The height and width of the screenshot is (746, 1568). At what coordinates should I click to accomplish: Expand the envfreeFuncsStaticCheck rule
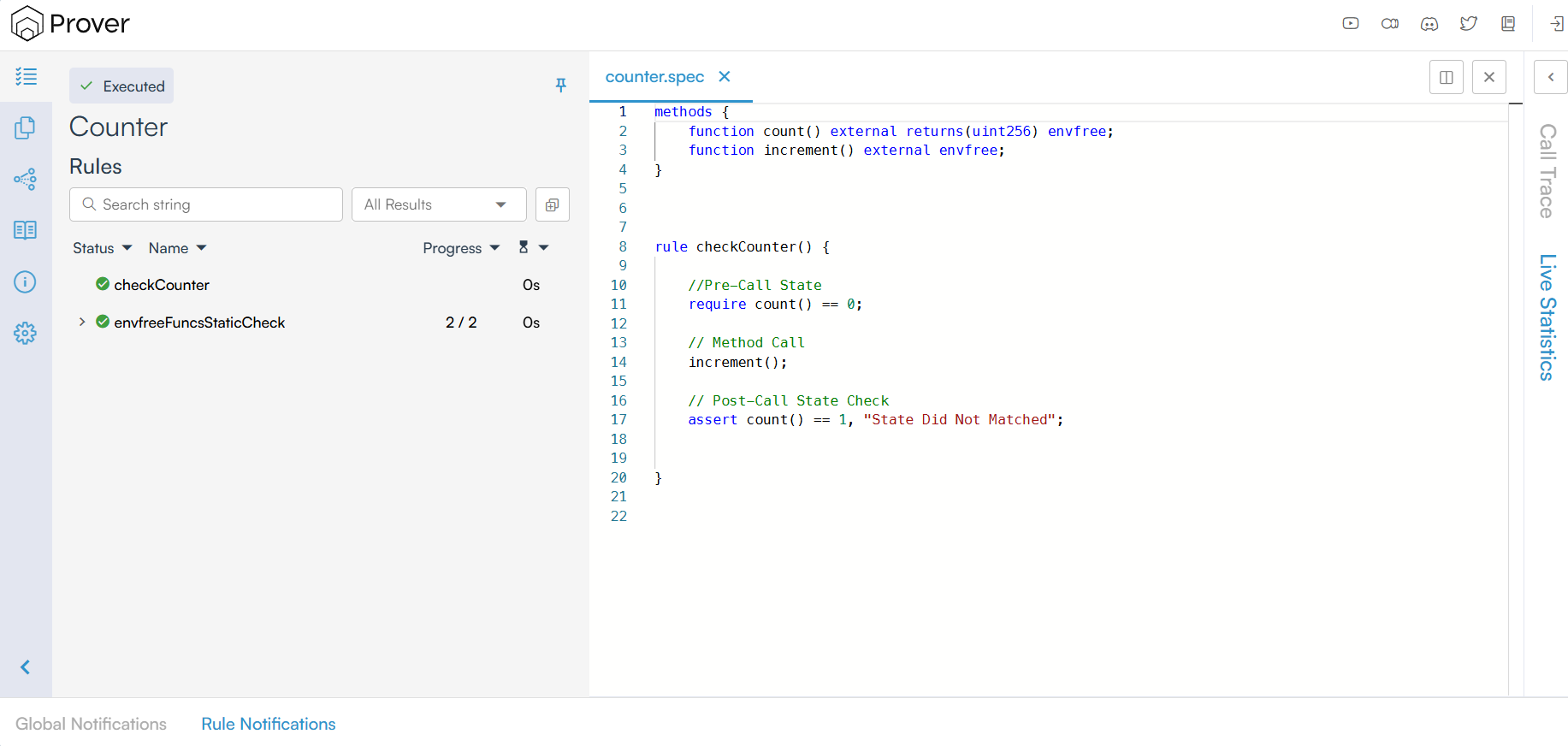[x=82, y=322]
